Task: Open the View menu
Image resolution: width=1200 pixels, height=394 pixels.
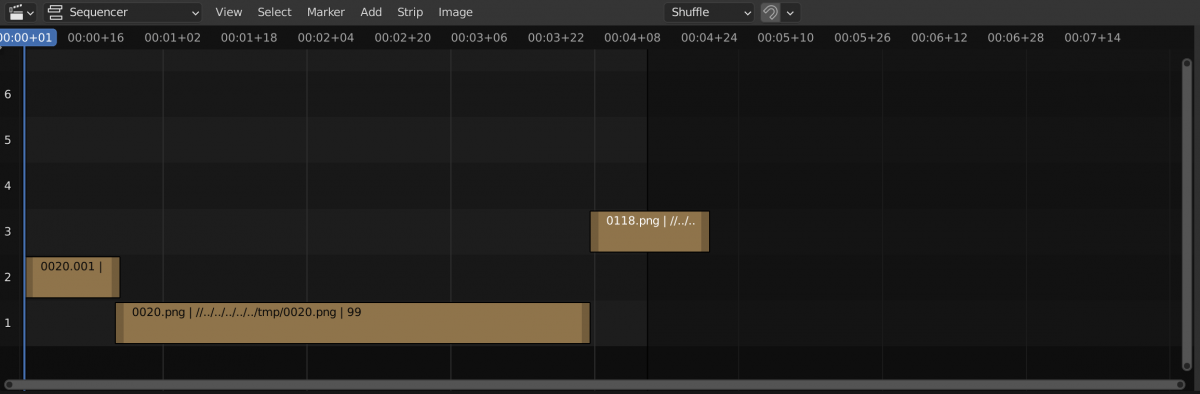Action: tap(229, 12)
